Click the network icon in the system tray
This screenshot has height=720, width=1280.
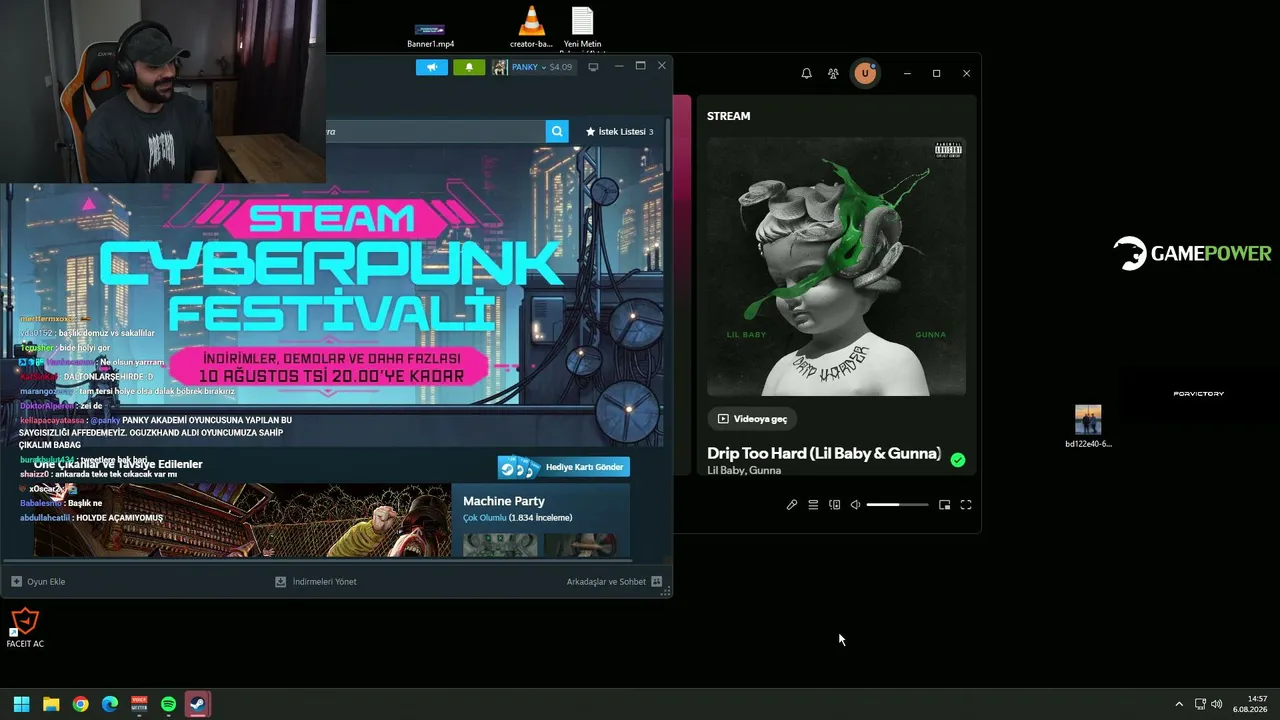pos(1200,704)
